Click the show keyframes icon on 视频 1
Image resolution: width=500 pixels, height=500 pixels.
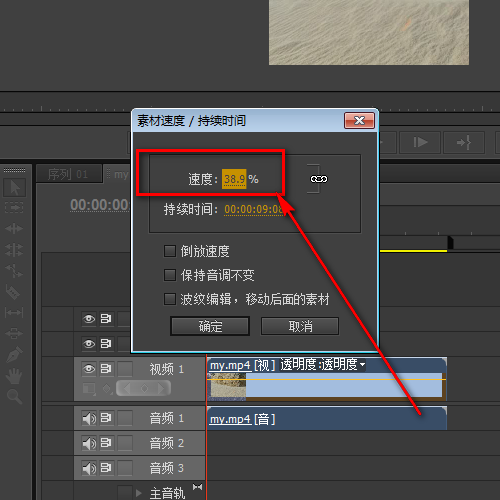click(107, 389)
